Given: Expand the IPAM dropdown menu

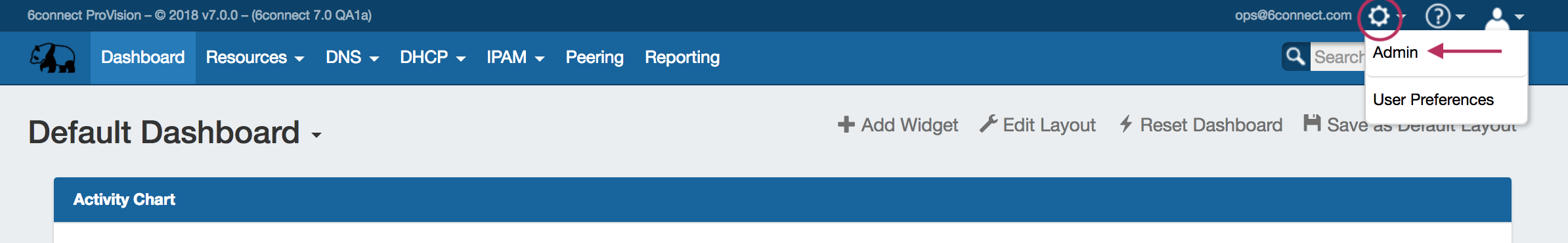Looking at the screenshot, I should pos(515,58).
